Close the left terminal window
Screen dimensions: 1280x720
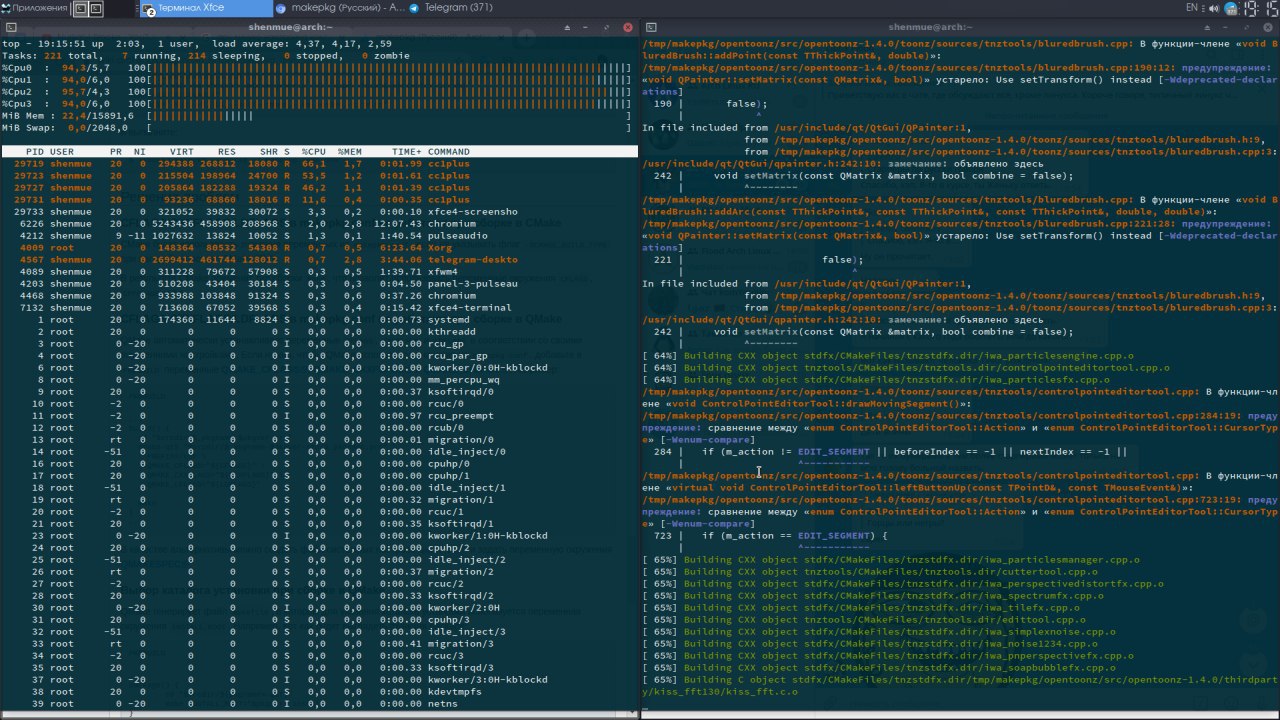(x=627, y=27)
